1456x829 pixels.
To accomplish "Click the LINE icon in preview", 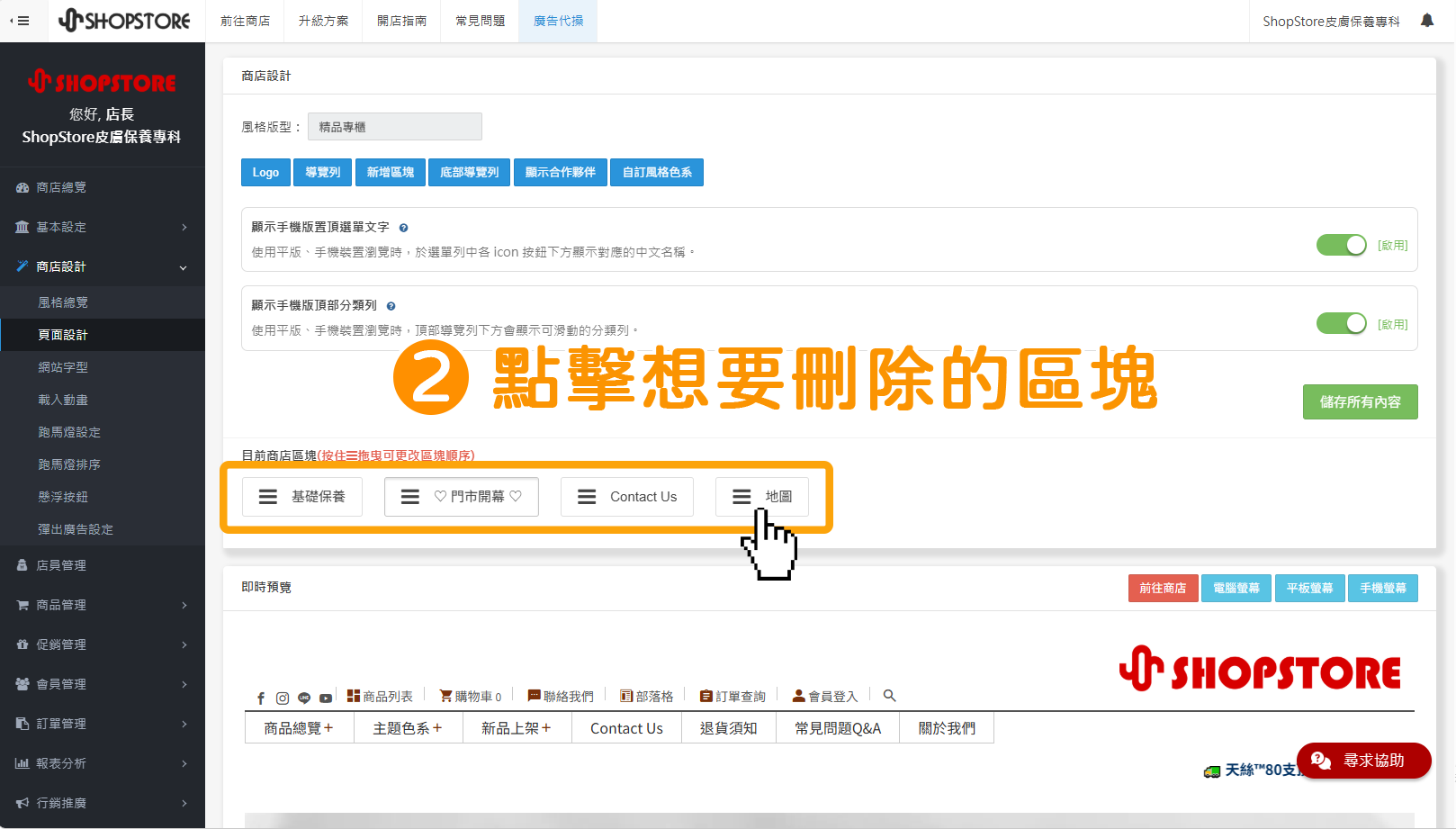I will (304, 698).
